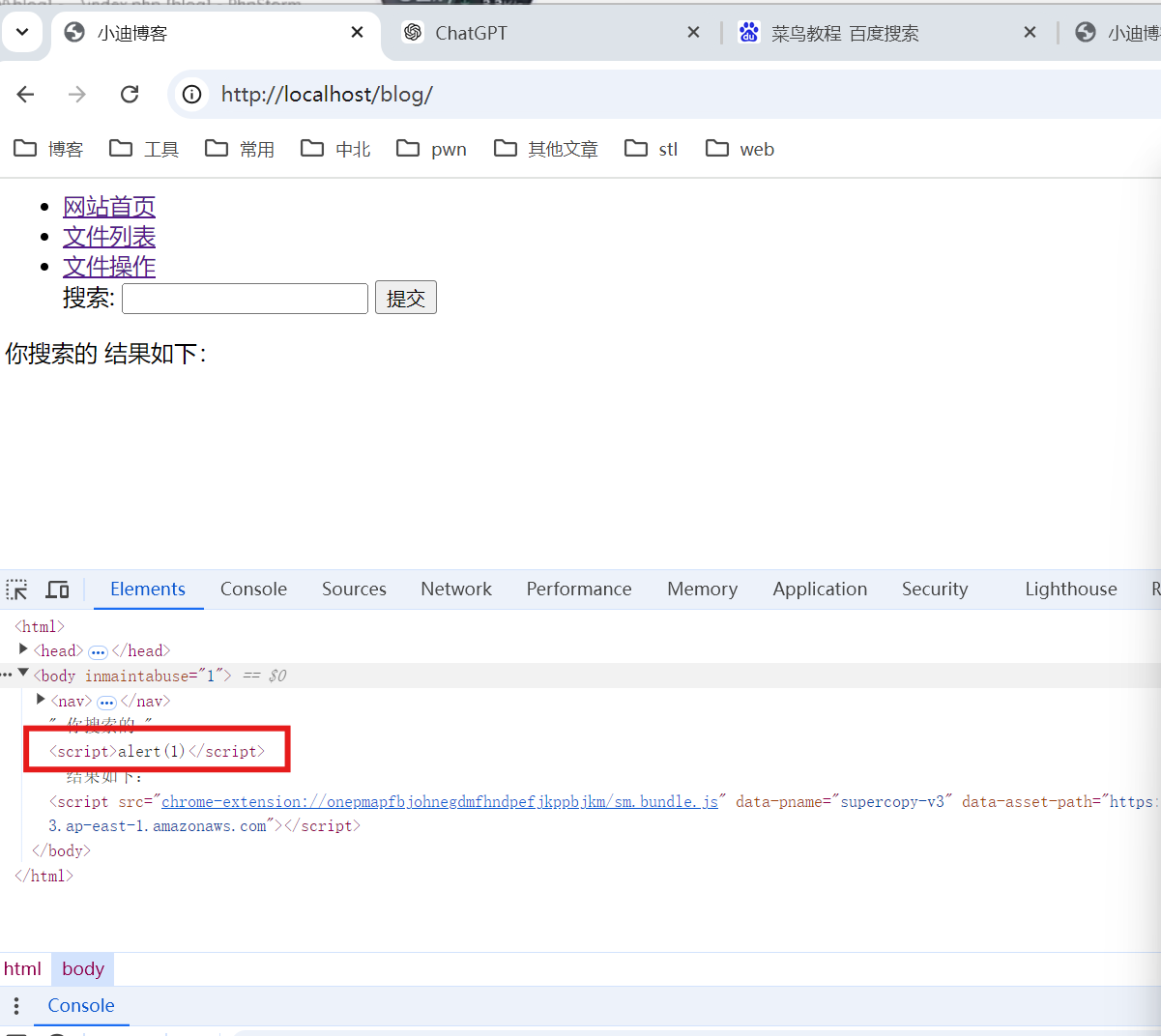Open the DevTools Console panel tab
This screenshot has height=1036, width=1161.
pyautogui.click(x=253, y=589)
